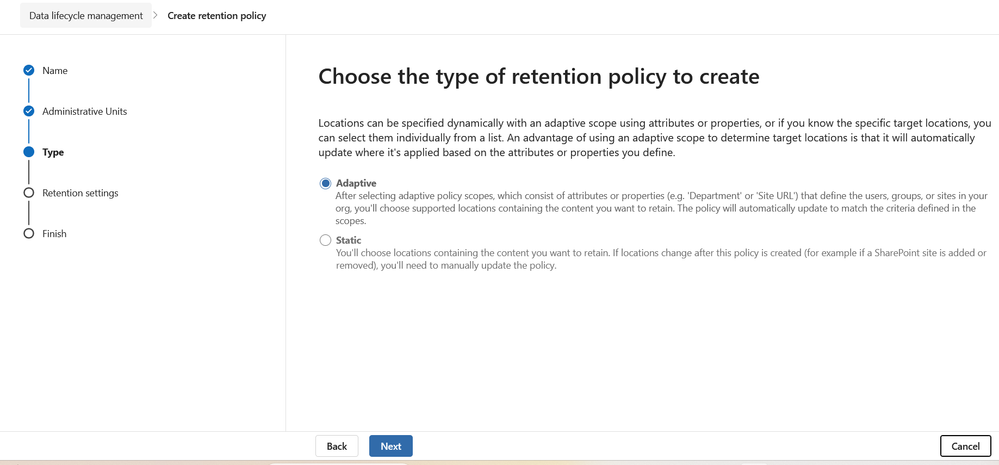The image size is (999, 465).
Task: Click the Administrative Units checkmark icon
Action: pos(28,111)
